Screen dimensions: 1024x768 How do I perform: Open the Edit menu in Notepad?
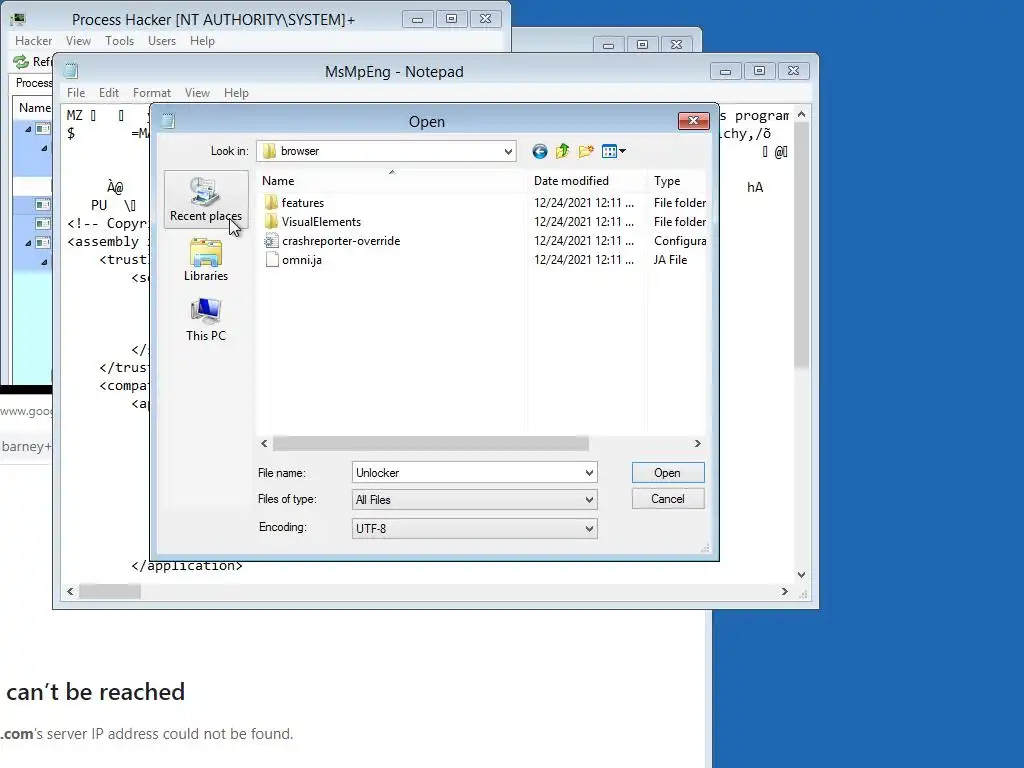tap(108, 93)
